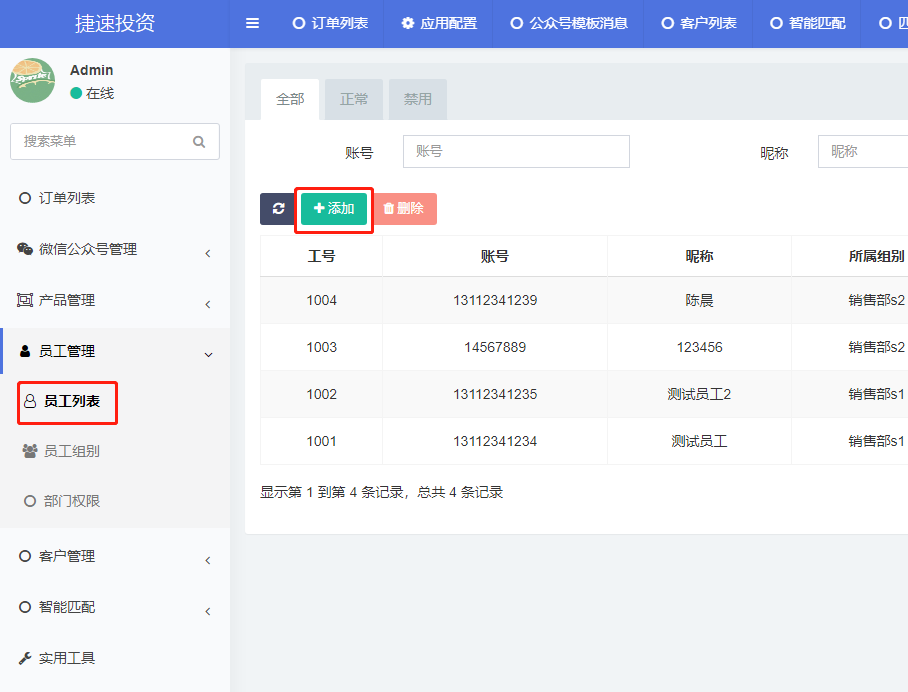908x692 pixels.
Task: Sort by the 昵称 column header
Action: coord(699,256)
